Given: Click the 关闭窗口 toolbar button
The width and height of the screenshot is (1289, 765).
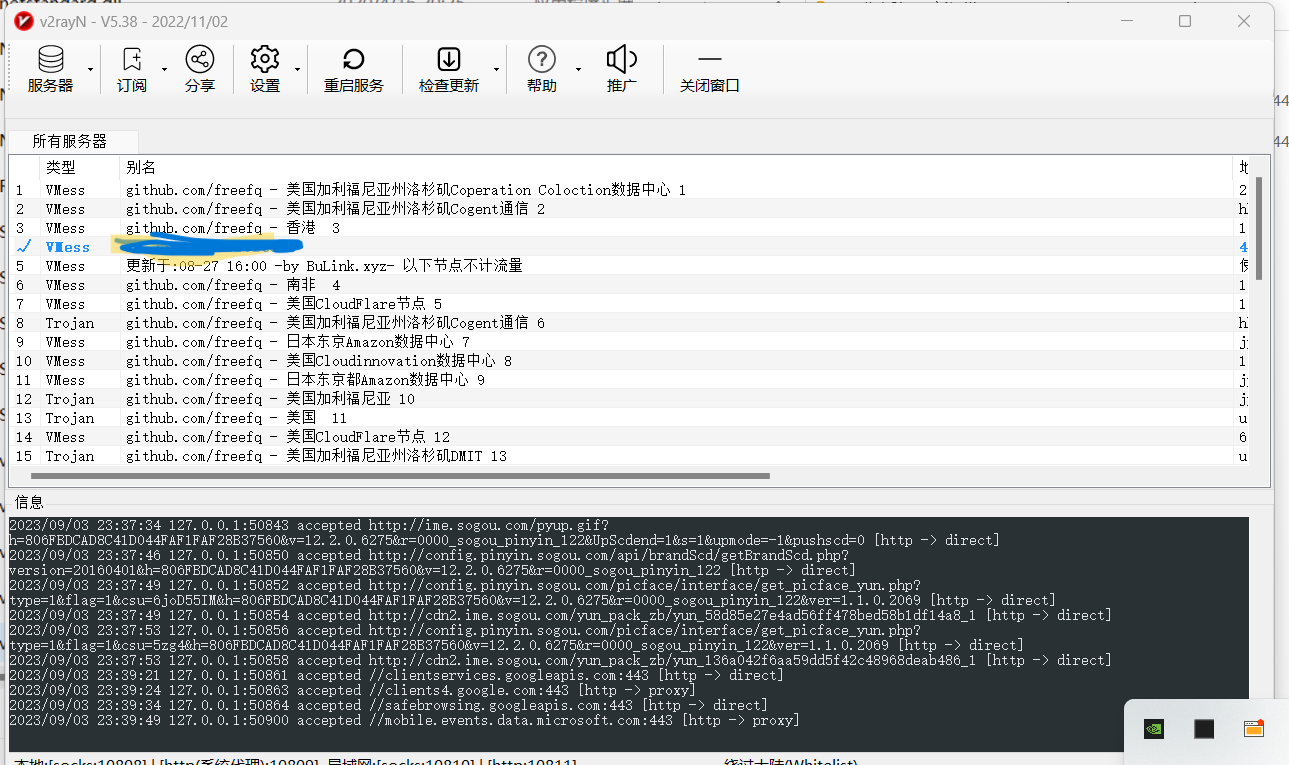Looking at the screenshot, I should point(709,70).
